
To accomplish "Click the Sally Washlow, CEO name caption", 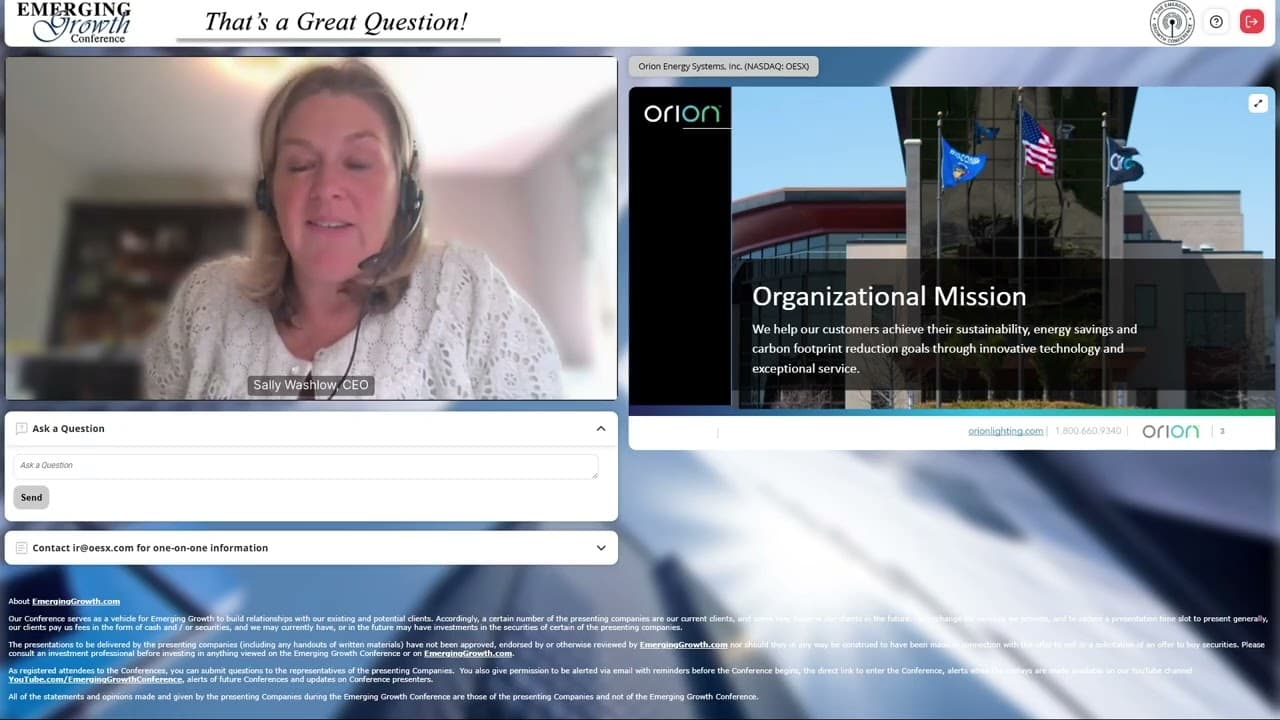I will click(311, 385).
